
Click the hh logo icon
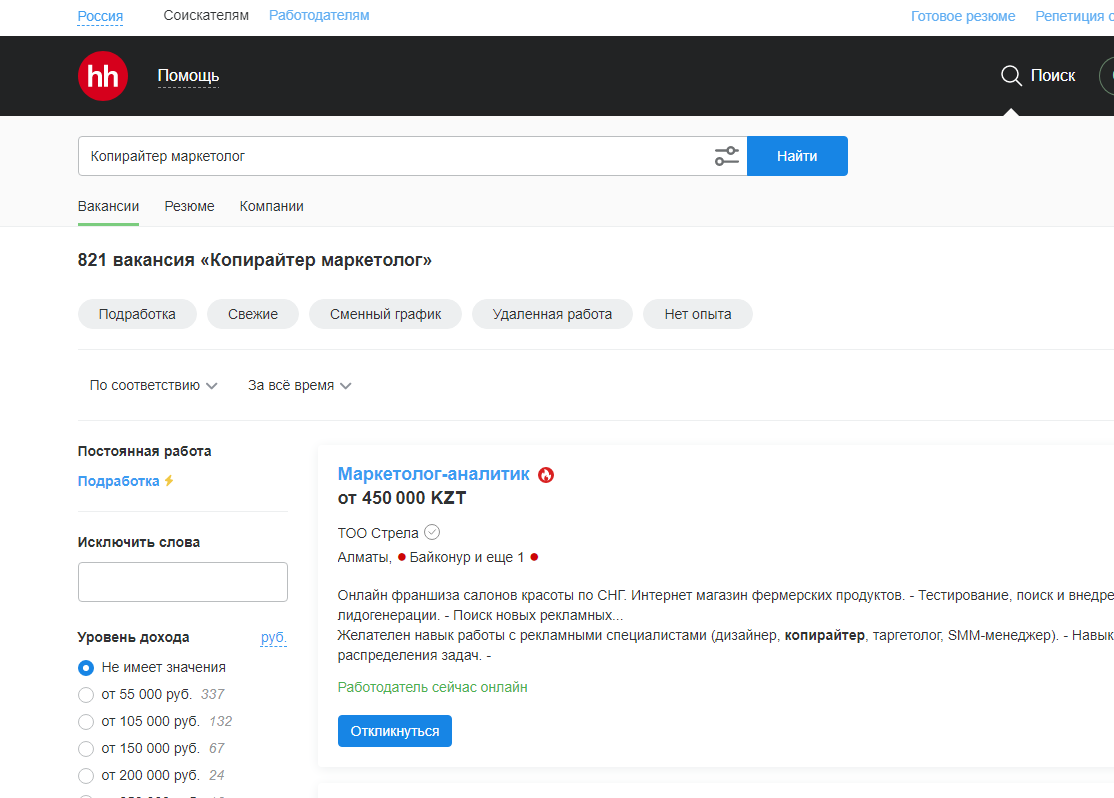click(x=103, y=76)
